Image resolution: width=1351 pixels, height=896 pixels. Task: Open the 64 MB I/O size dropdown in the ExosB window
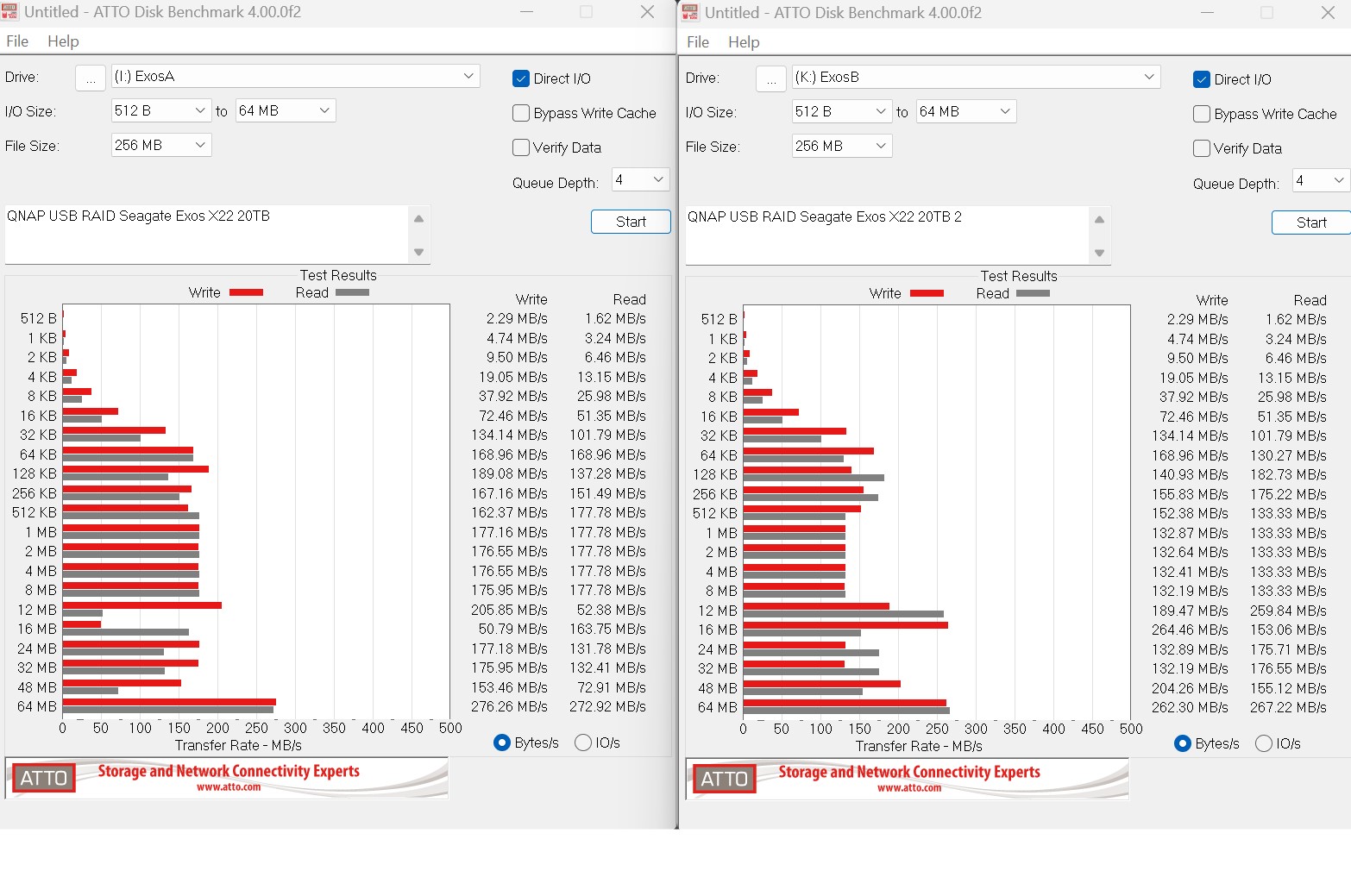[x=966, y=111]
